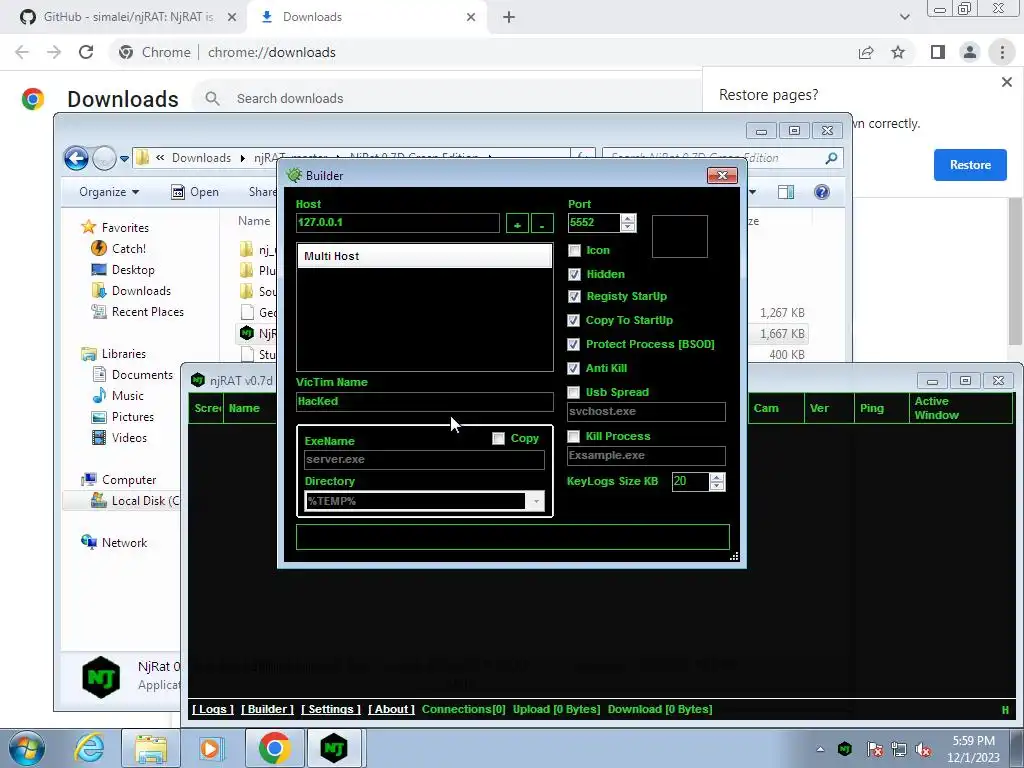Screen dimensions: 1024x768
Task: Open a new Chrome tab with plus icon
Action: coord(509,17)
